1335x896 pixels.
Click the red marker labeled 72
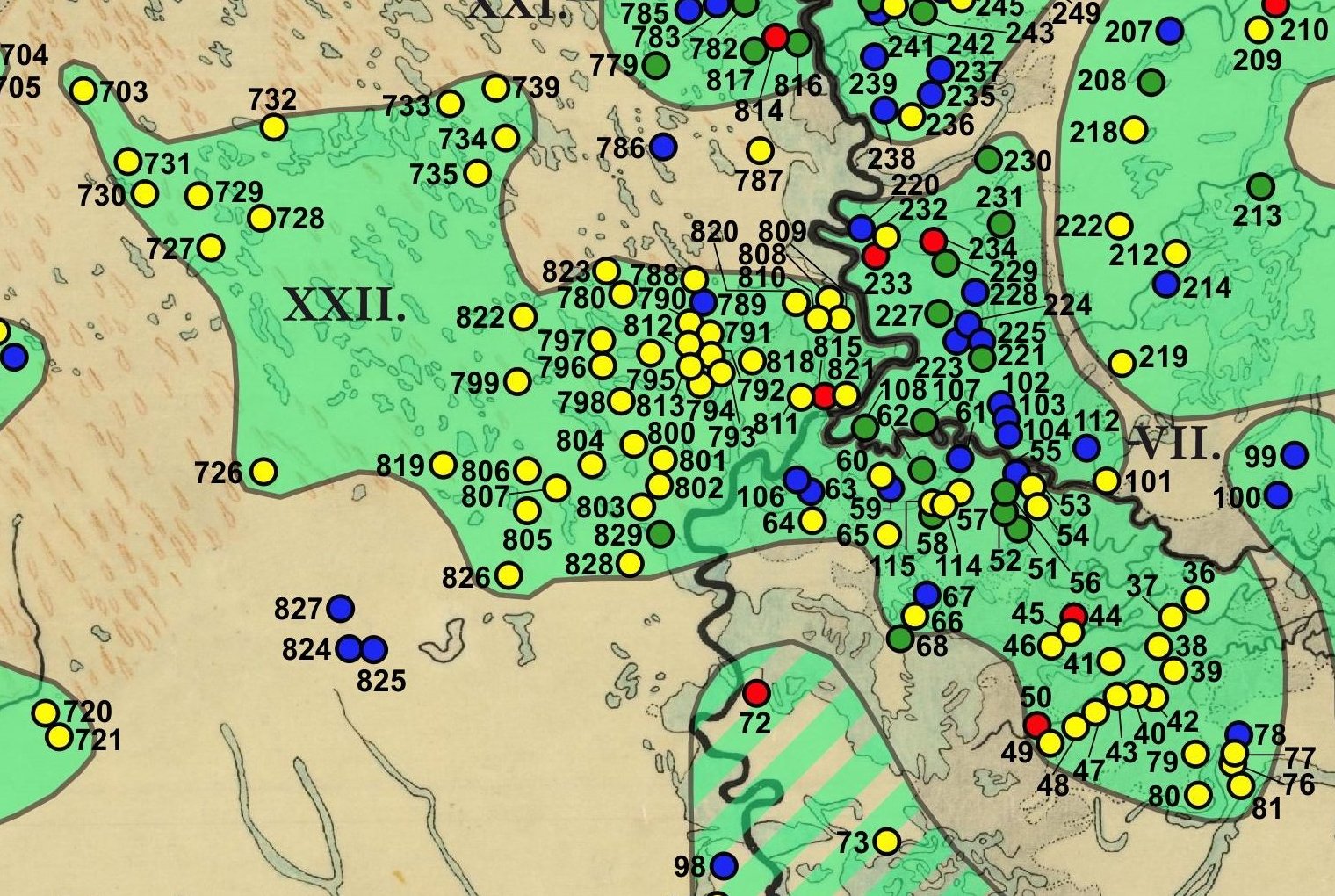tap(754, 693)
